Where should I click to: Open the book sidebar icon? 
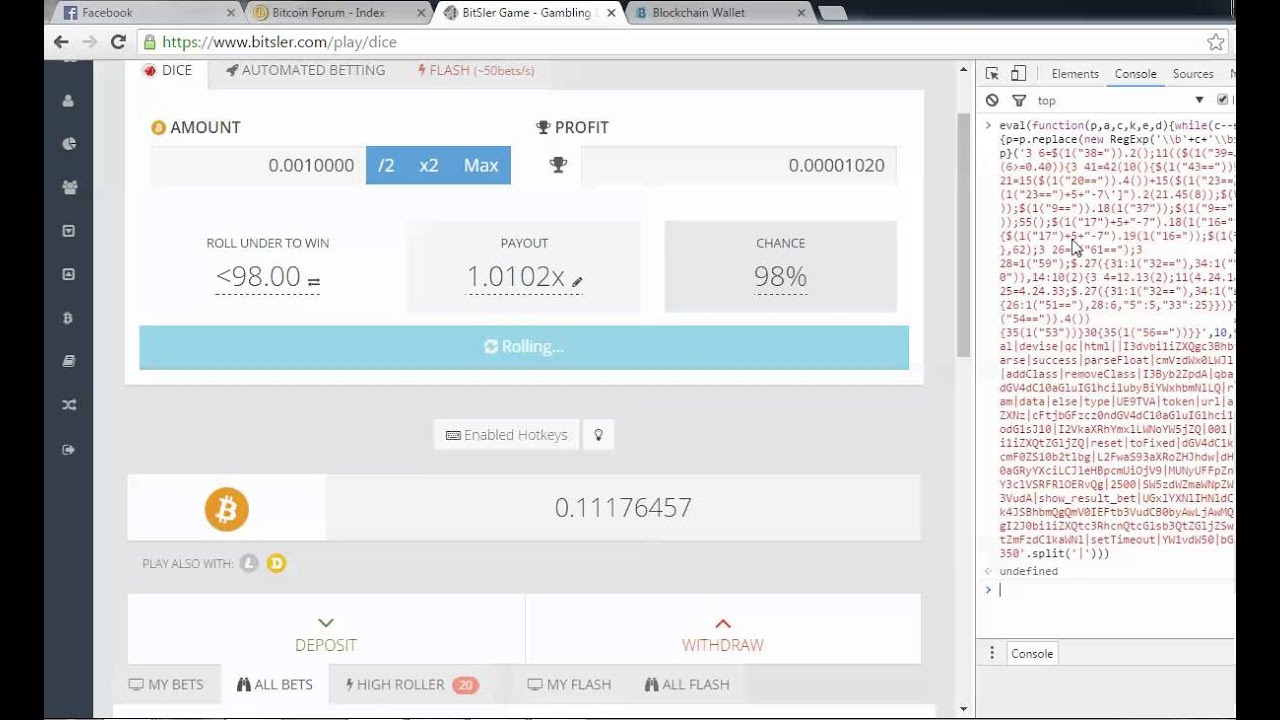tap(68, 362)
